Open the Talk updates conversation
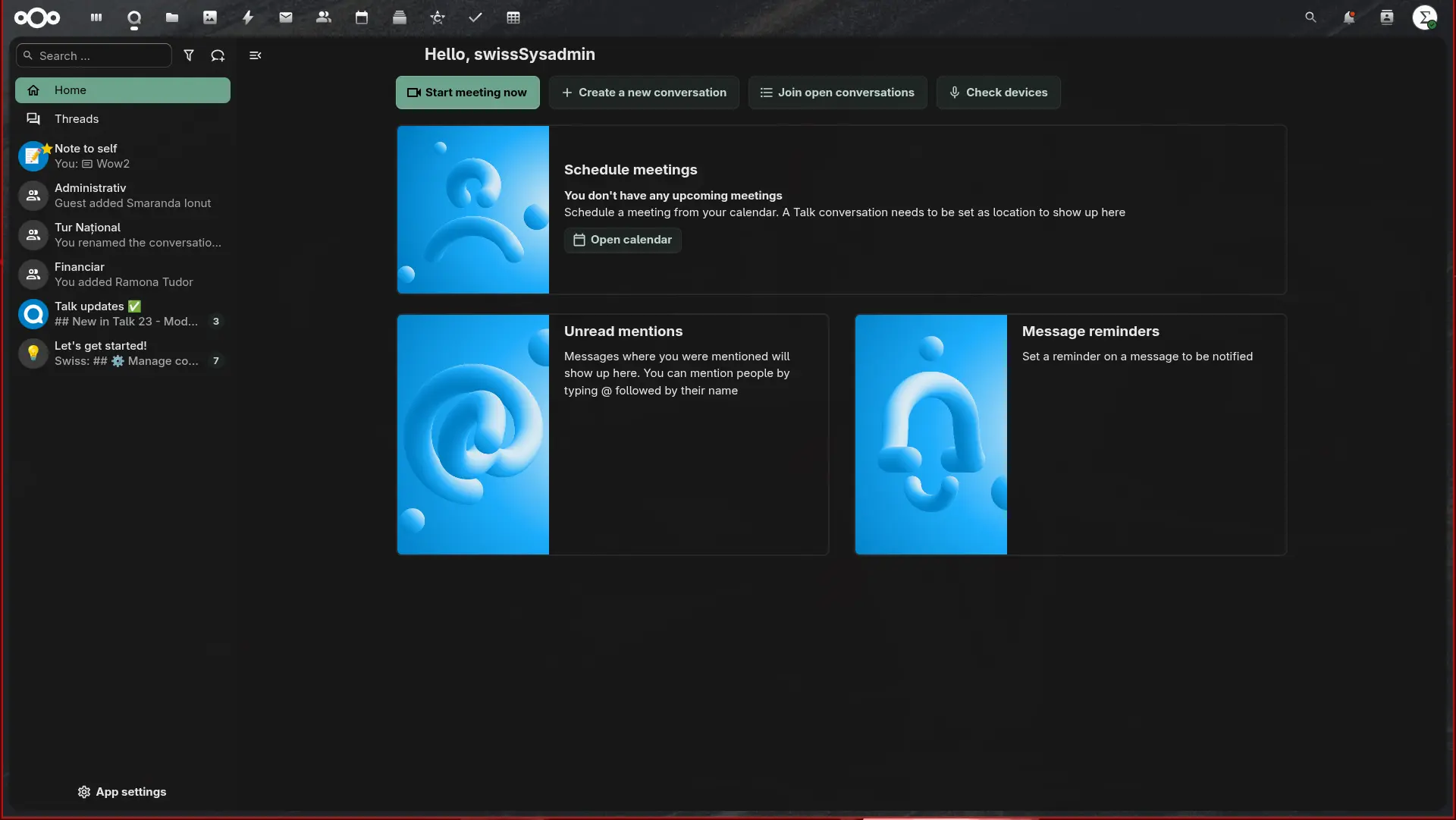This screenshot has width=1456, height=820. pos(123,314)
